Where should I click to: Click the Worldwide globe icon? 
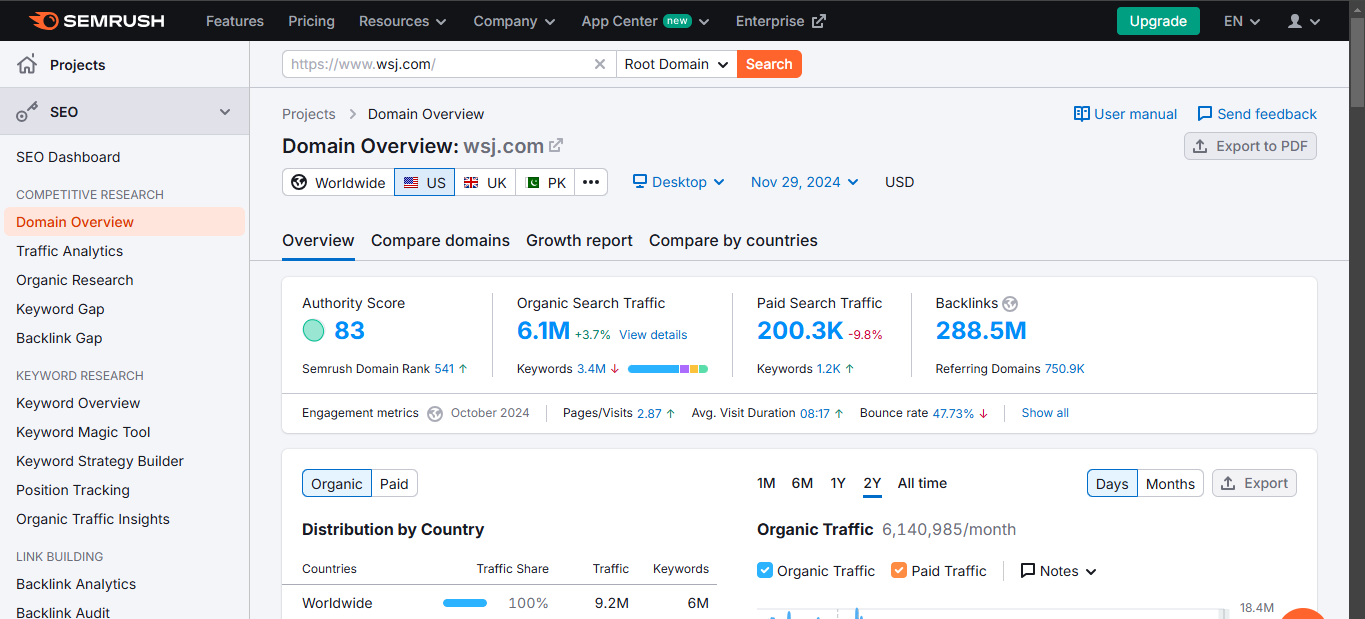click(299, 182)
